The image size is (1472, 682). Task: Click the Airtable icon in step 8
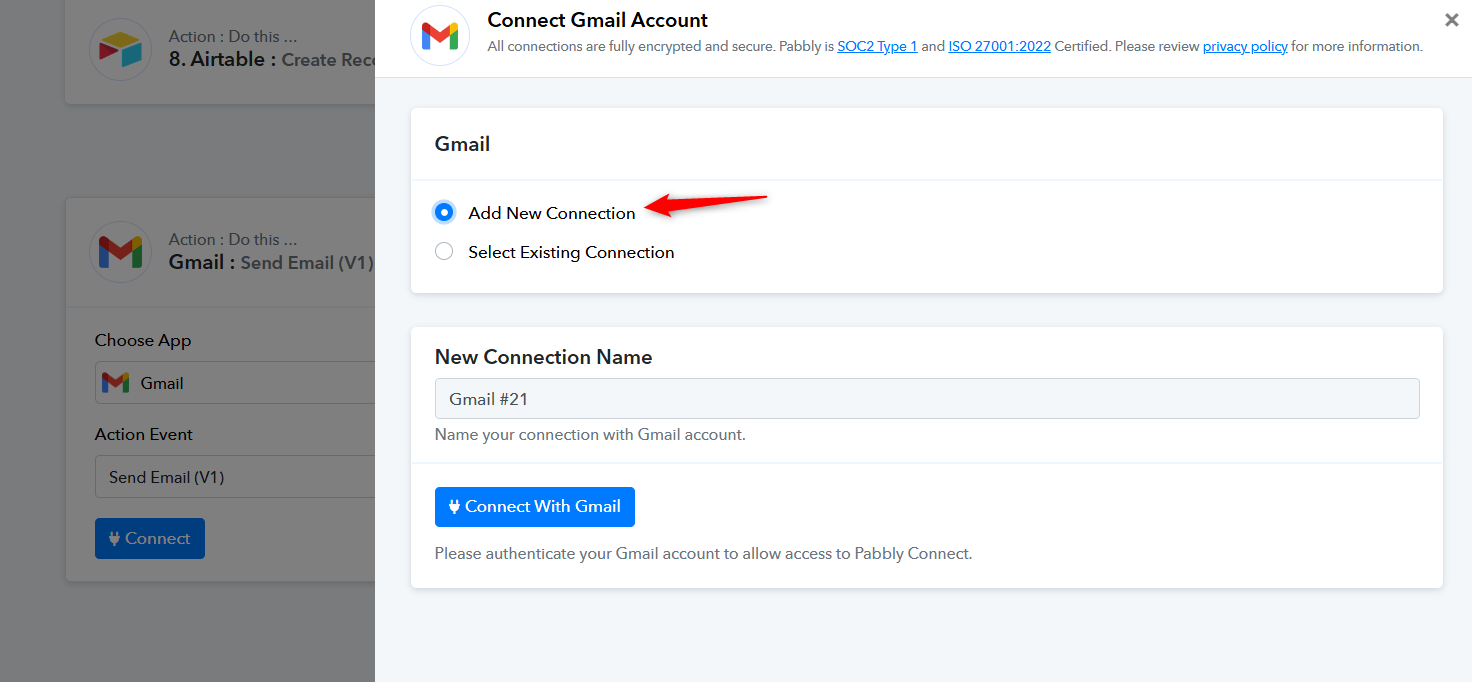pos(120,50)
